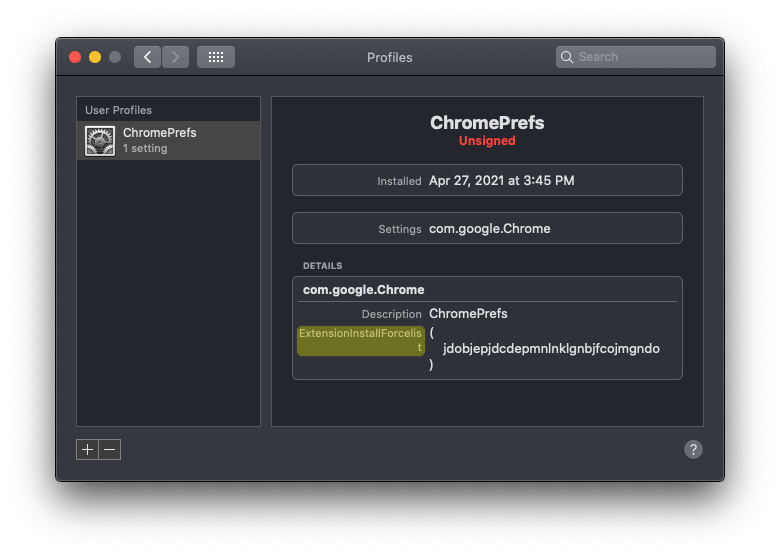
Task: Click bold com.google.Chrome details header
Action: [364, 289]
